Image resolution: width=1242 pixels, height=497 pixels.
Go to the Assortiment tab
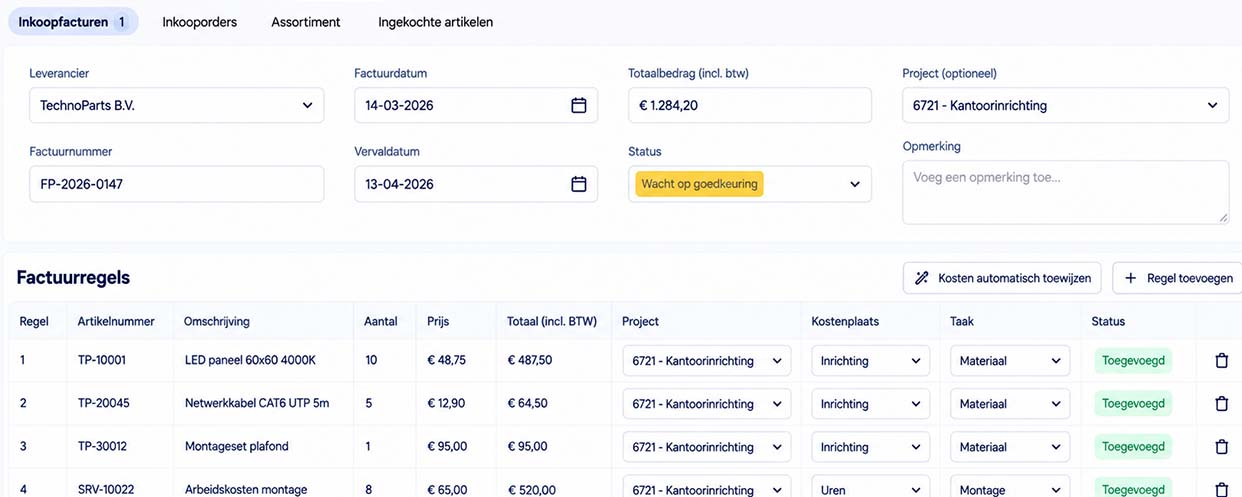coord(306,22)
